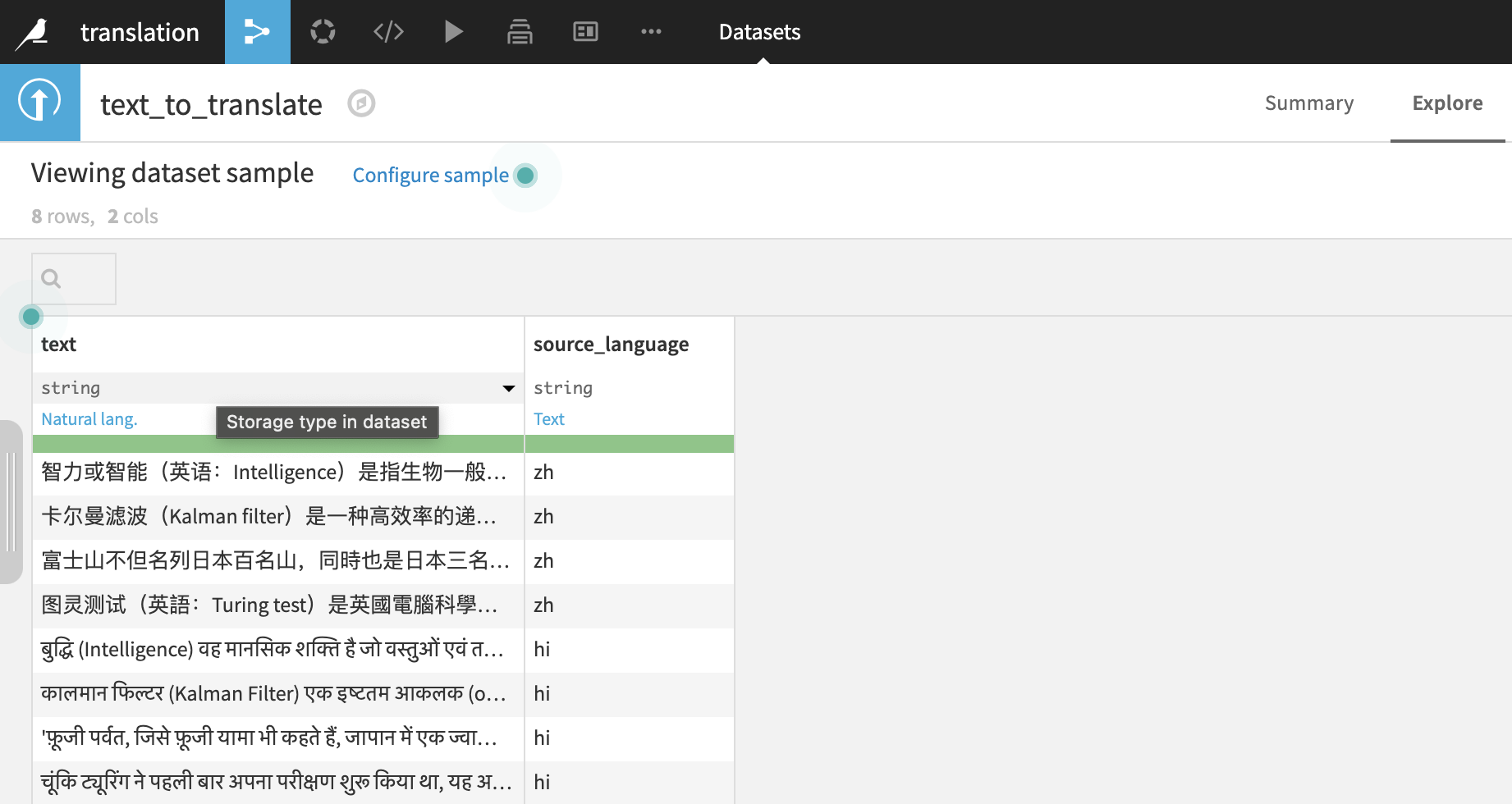Screen dimensions: 1512x804
Task: Select the Datasets menu item
Action: [x=758, y=32]
